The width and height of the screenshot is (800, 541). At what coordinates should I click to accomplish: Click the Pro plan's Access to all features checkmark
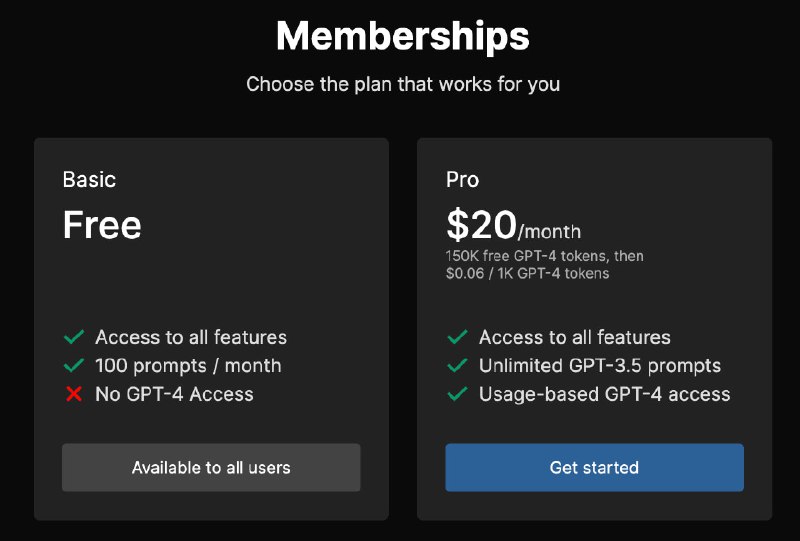click(x=457, y=338)
